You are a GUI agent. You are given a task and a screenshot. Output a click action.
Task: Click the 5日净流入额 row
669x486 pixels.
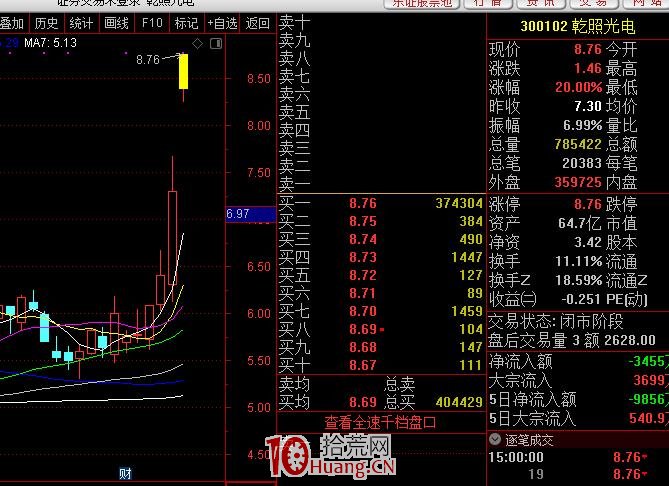point(578,399)
